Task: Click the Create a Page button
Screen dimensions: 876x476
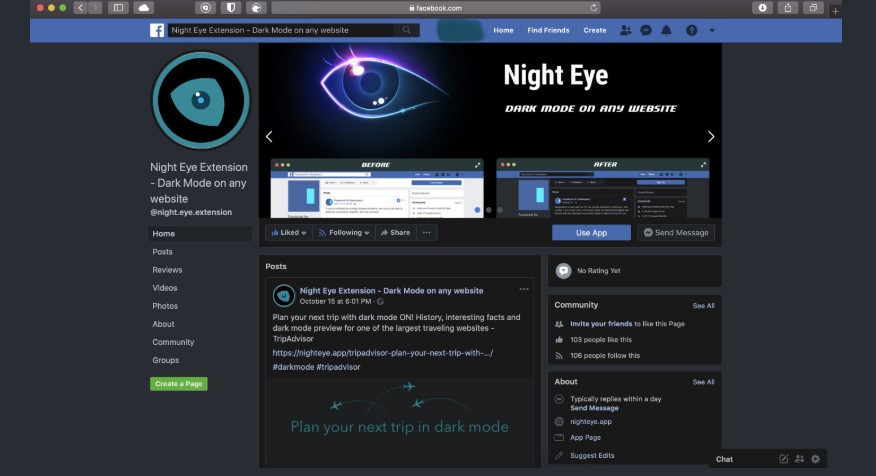Action: click(179, 384)
